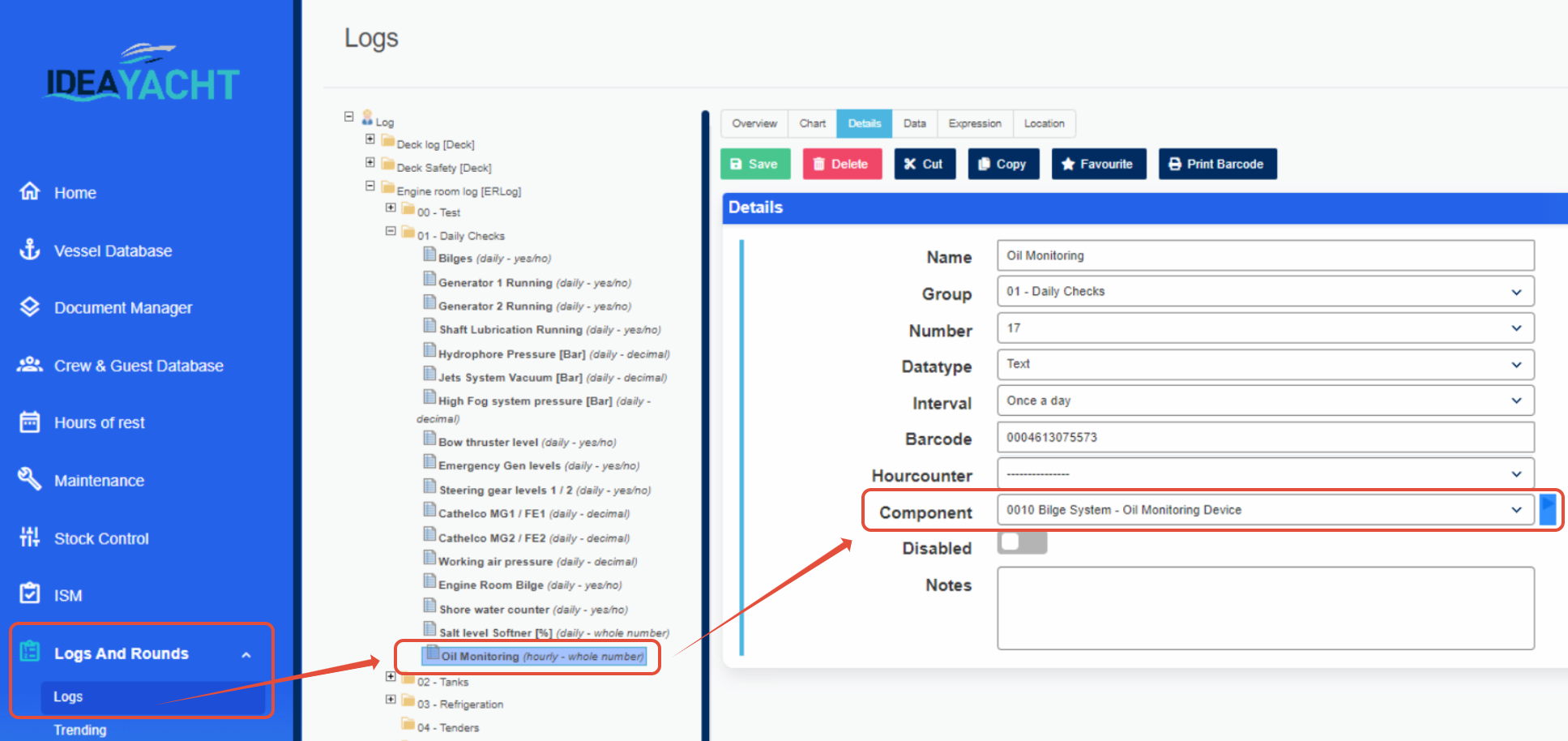Click the wrench icon beside Maintenance
The image size is (1568, 741).
click(29, 479)
